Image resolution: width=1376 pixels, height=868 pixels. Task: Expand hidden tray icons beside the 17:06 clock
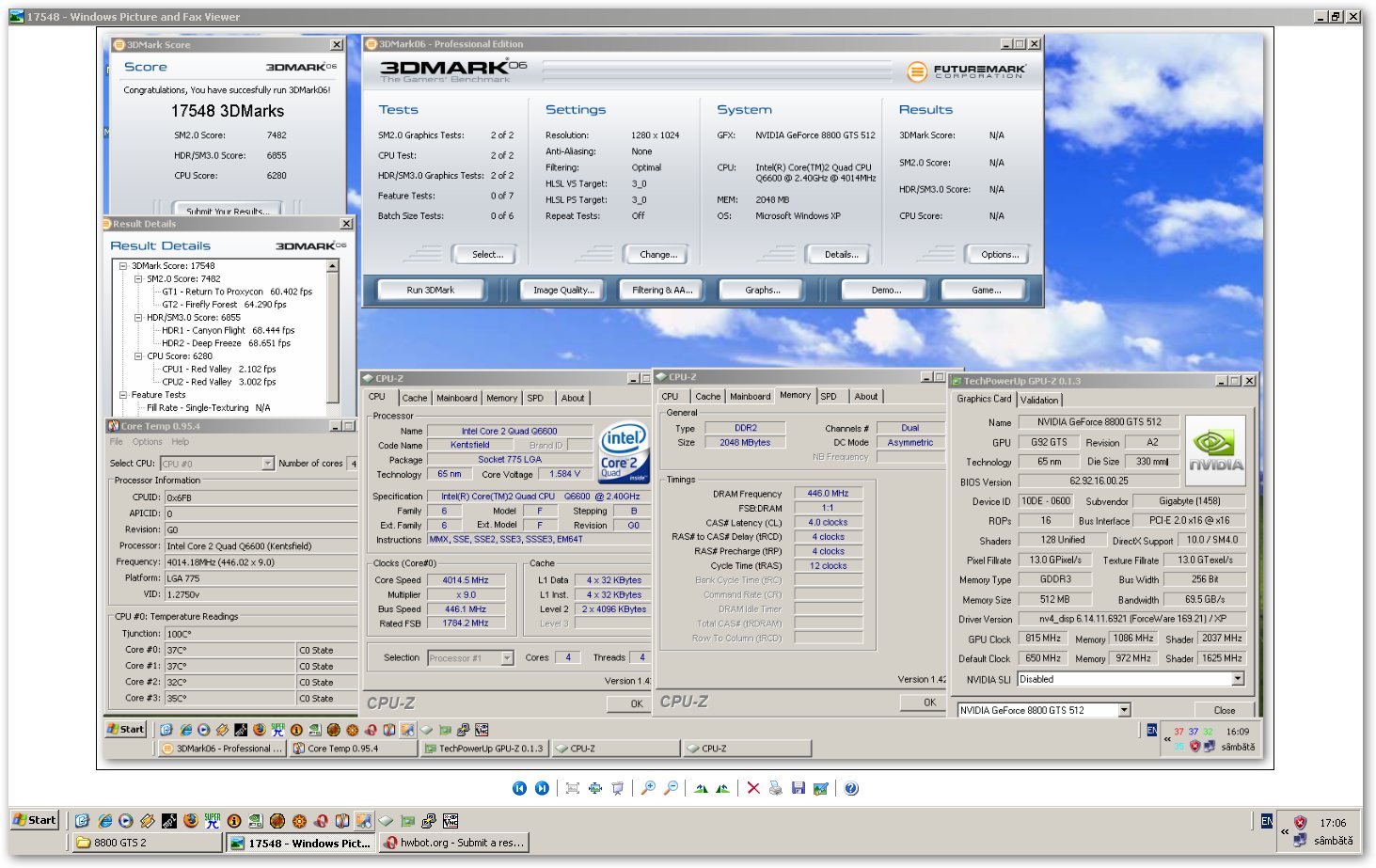pos(1284,831)
